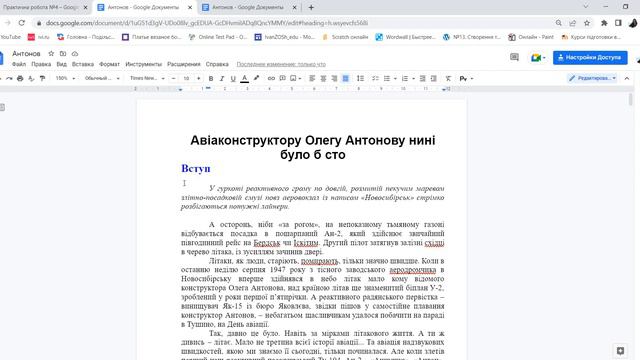Increase paragraph indent
640x360 pixels.
(434, 78)
